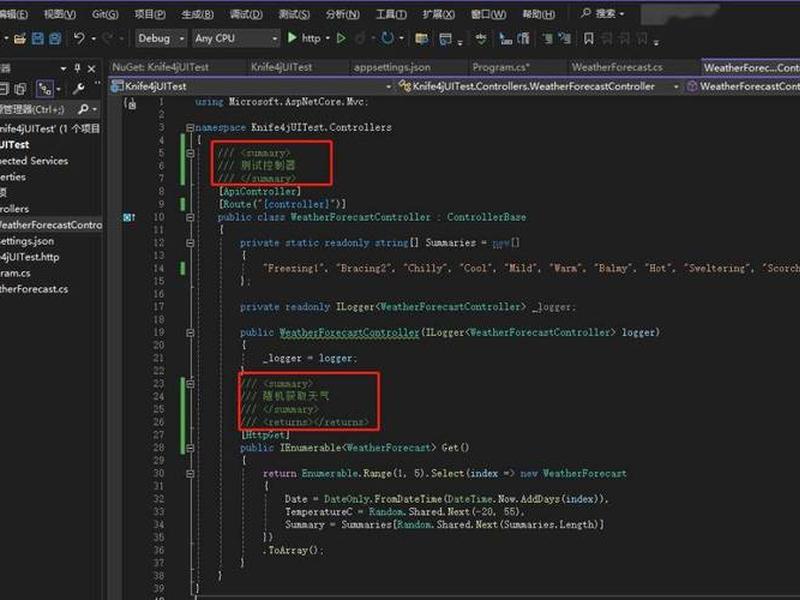Click the Save file icon

(x=38, y=39)
